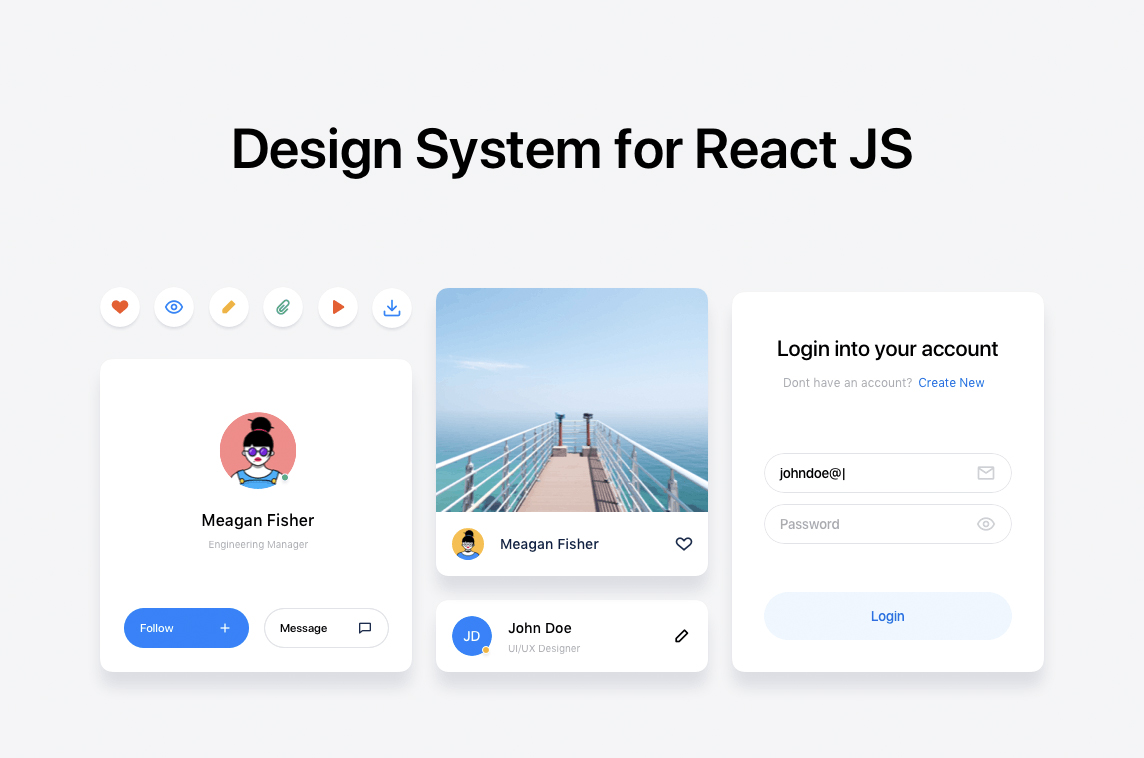Click the 'Engineering Manager' subtitle
The height and width of the screenshot is (758, 1144).
coord(258,544)
